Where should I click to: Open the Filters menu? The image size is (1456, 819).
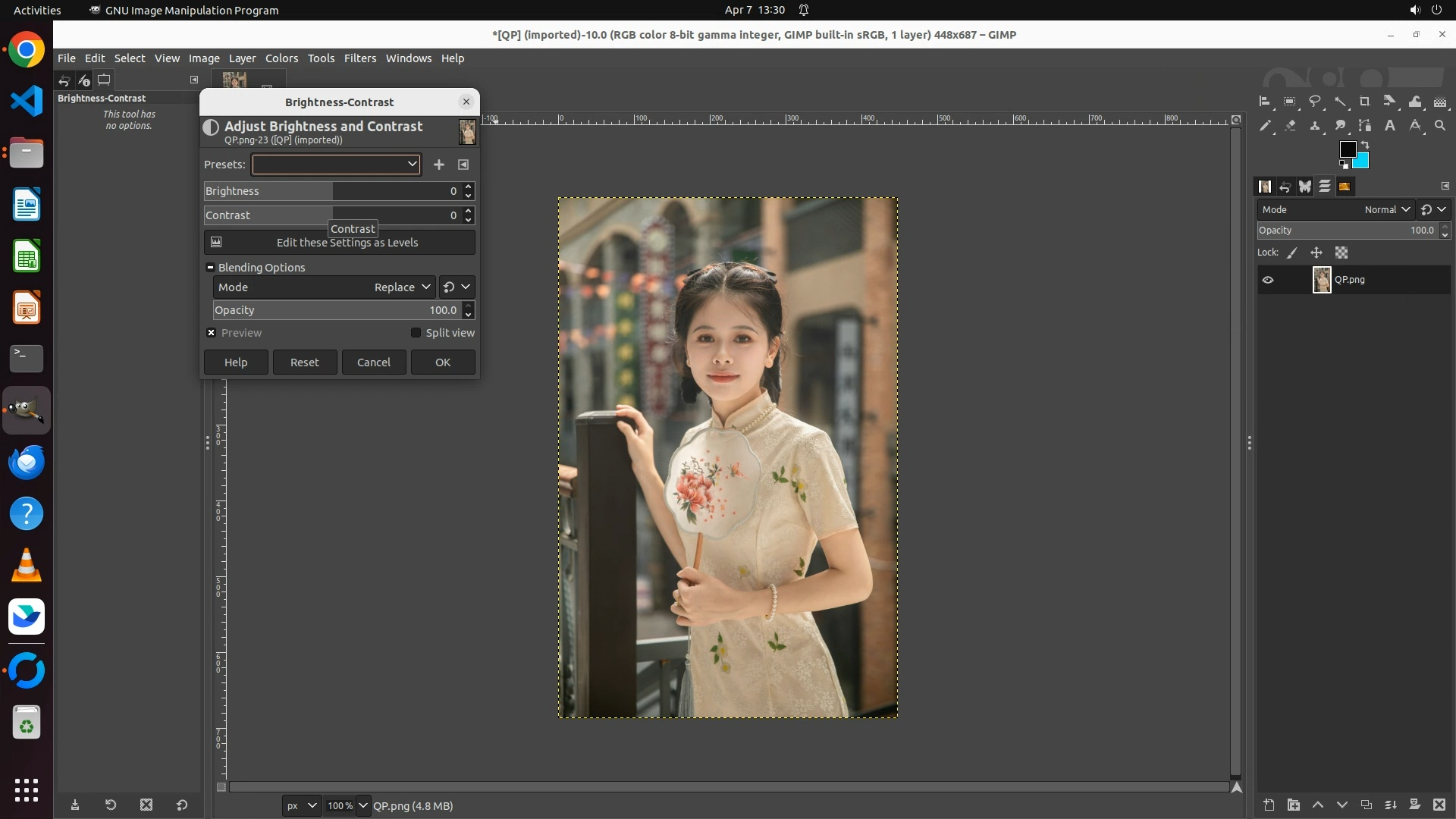[359, 58]
